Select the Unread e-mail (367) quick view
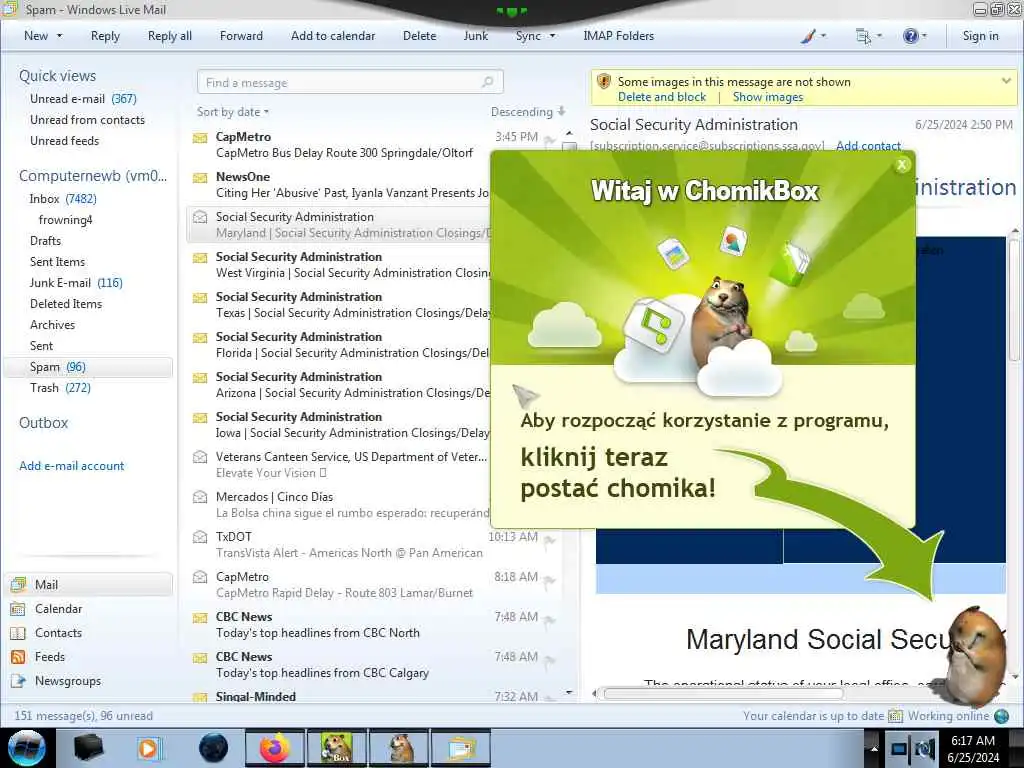 [83, 99]
